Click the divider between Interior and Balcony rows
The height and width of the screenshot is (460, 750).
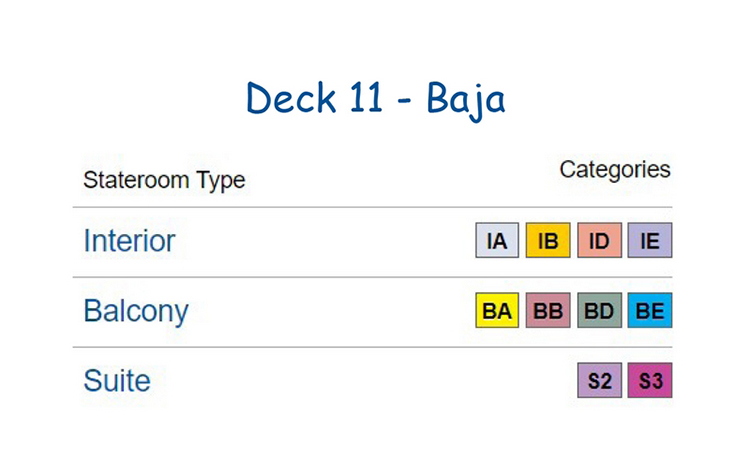pos(373,277)
